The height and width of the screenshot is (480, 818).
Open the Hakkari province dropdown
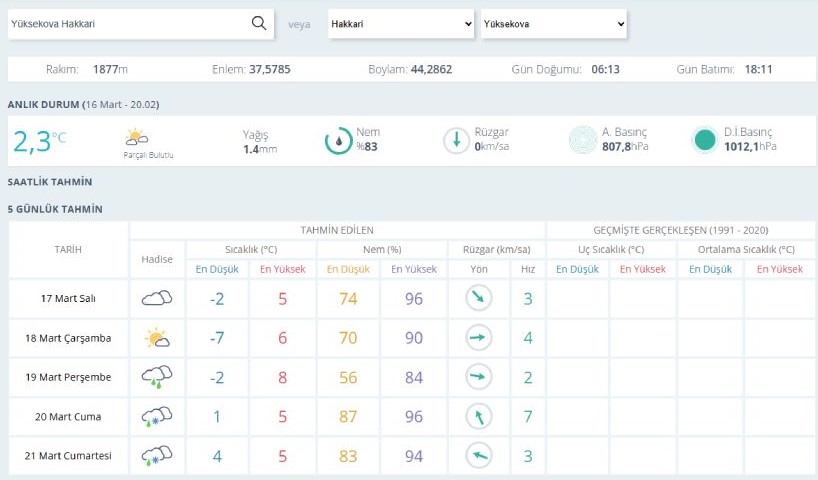coord(401,24)
